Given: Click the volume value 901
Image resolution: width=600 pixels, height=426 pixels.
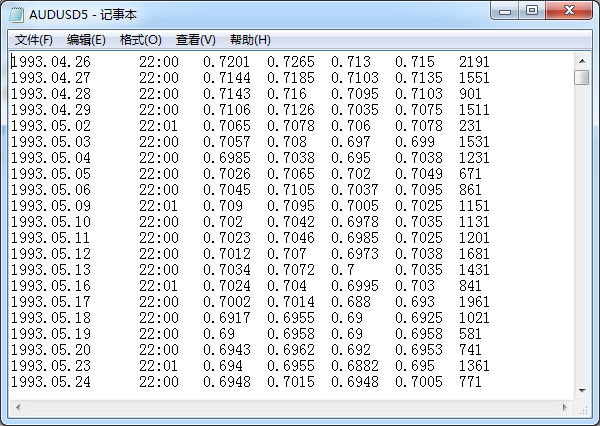Looking at the screenshot, I should click(470, 94).
